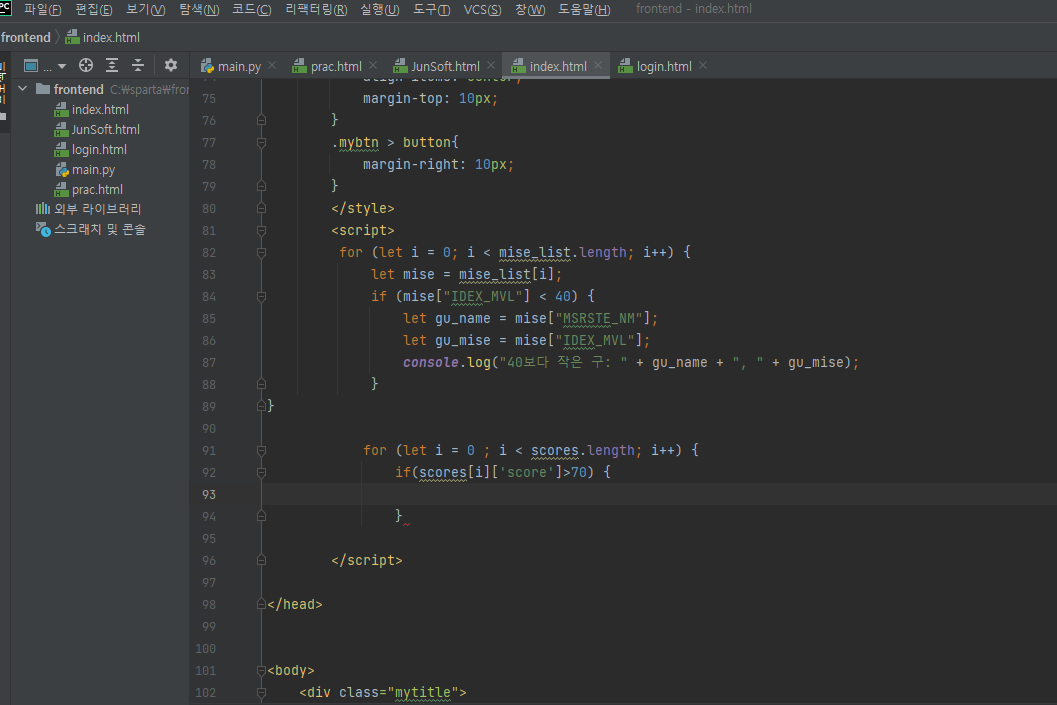Place cursor on empty line 93
Viewport: 1057px width, 705px height.
point(659,494)
